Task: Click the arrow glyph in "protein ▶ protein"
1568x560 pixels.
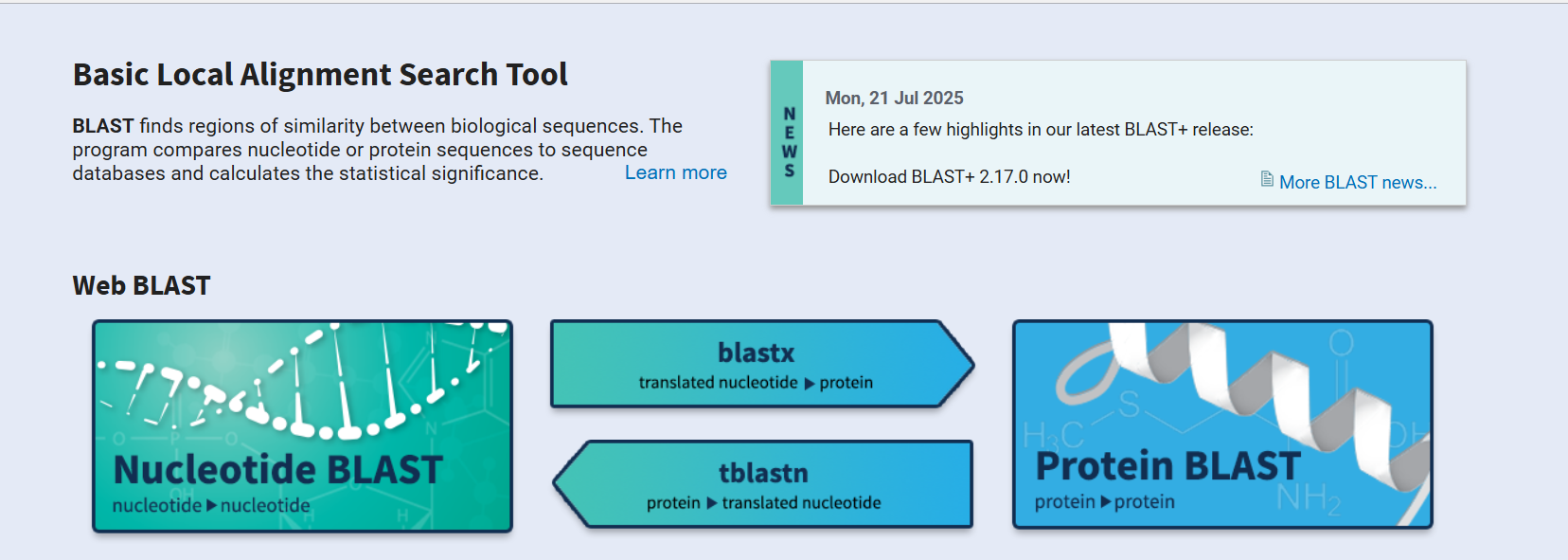Action: coord(1103,501)
